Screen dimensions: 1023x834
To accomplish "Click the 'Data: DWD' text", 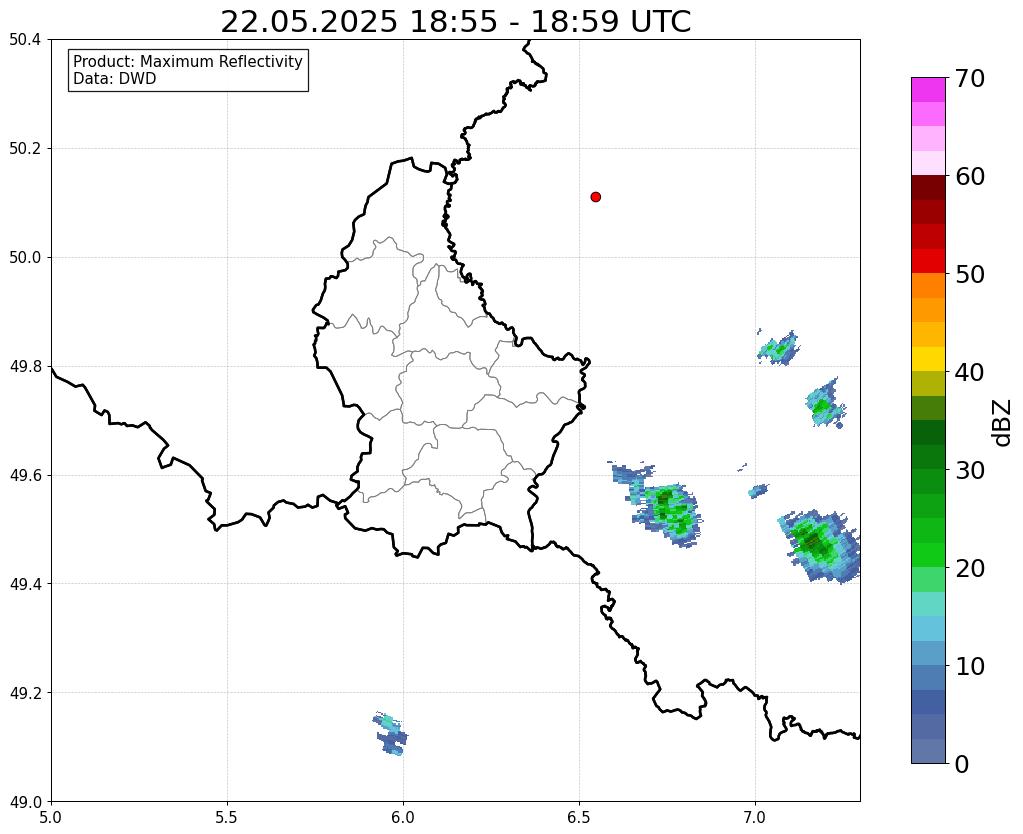I will [x=115, y=79].
